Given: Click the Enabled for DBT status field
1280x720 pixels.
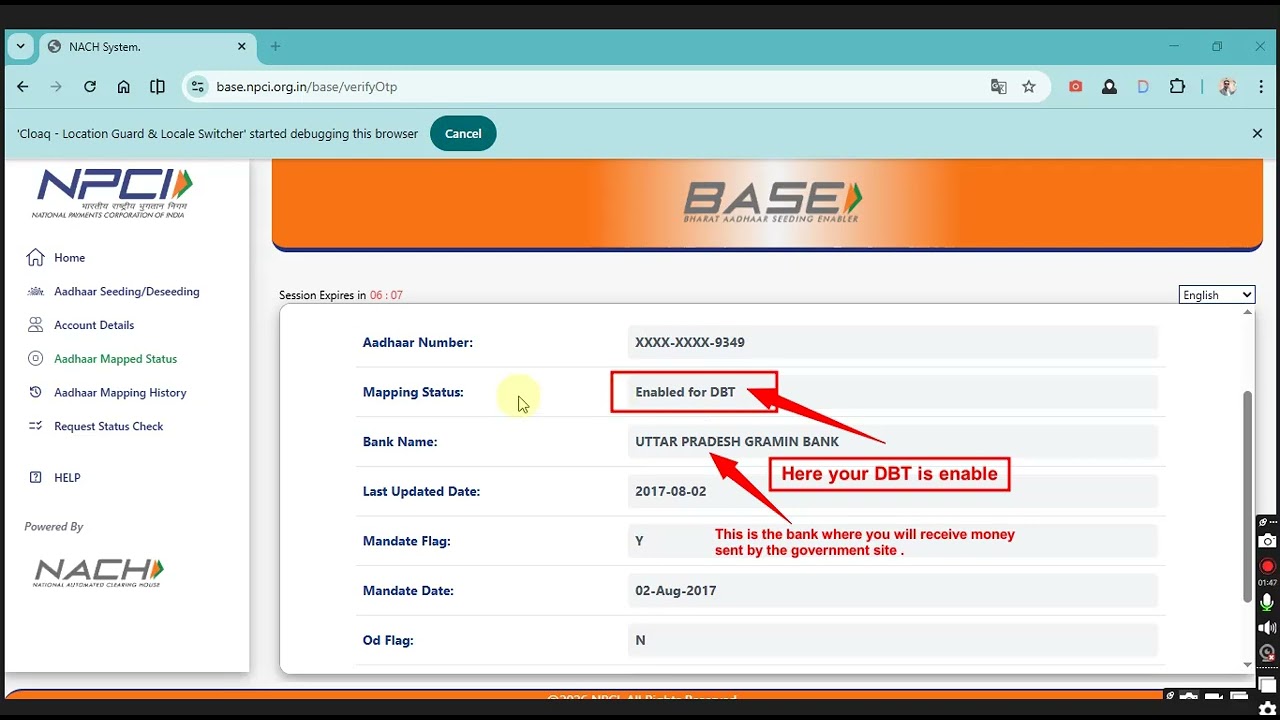Looking at the screenshot, I should click(893, 392).
